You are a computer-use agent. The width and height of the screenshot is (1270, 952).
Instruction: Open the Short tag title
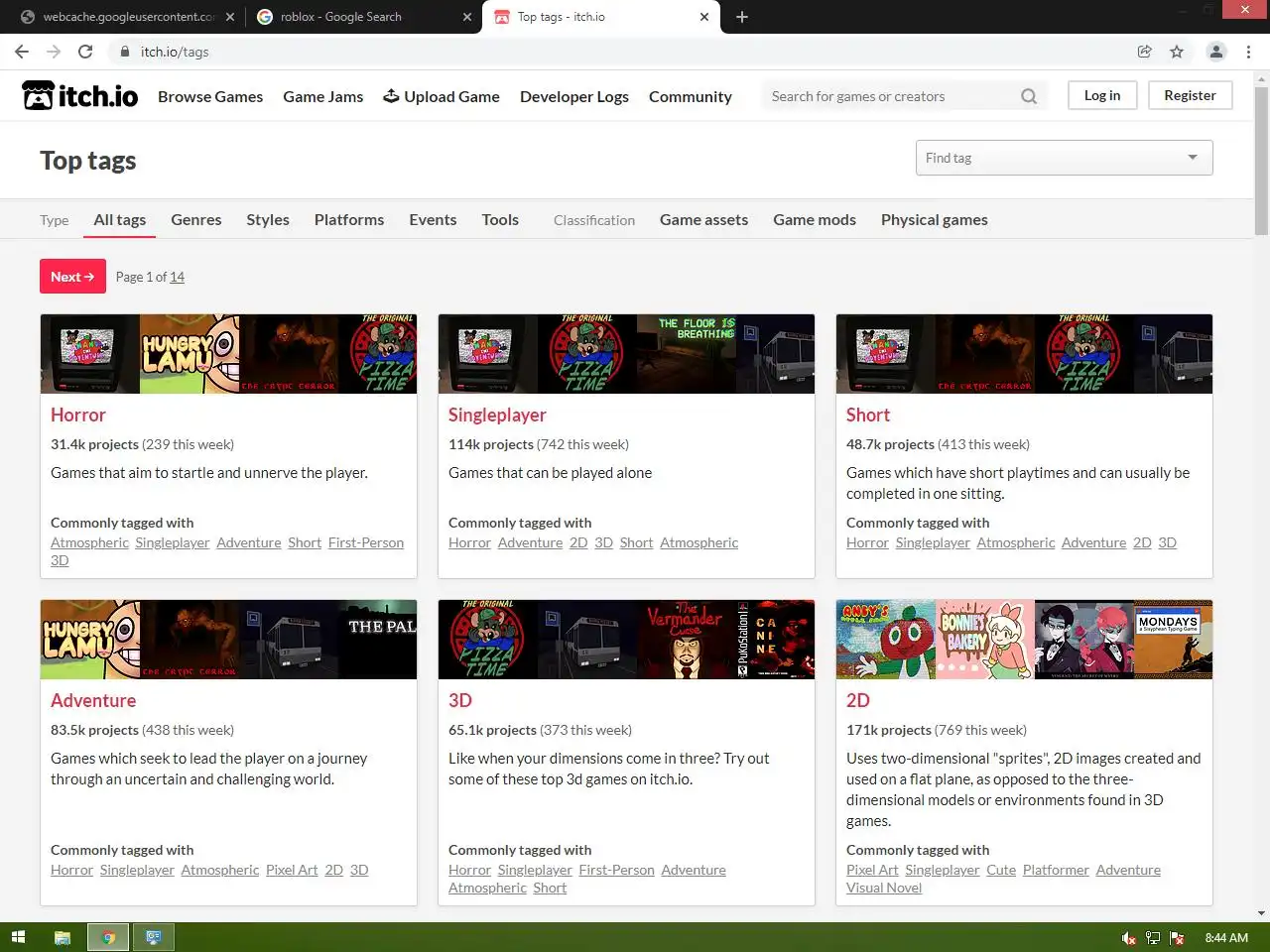868,415
